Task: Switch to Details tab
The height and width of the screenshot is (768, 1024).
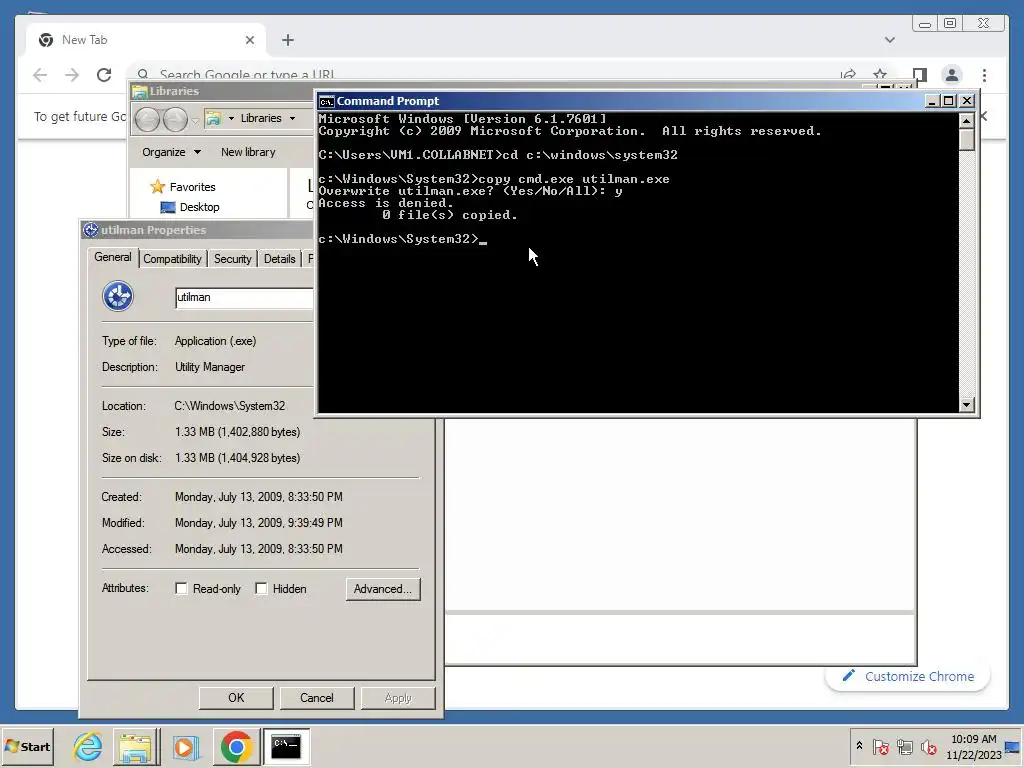Action: [280, 259]
